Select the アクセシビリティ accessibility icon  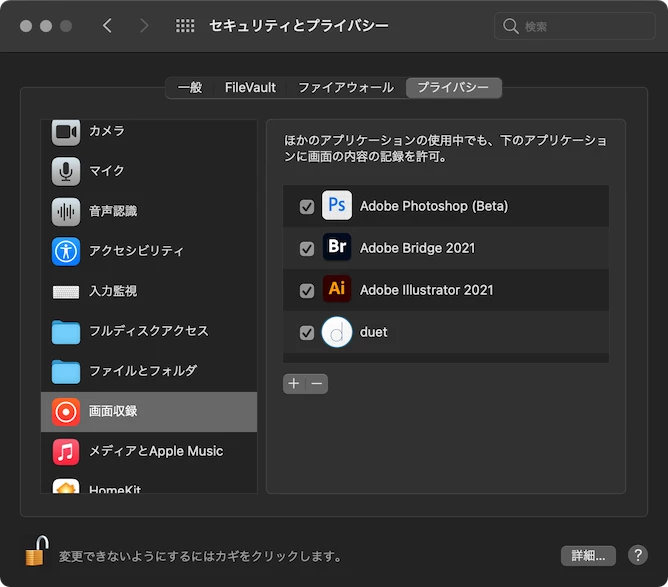click(x=66, y=251)
